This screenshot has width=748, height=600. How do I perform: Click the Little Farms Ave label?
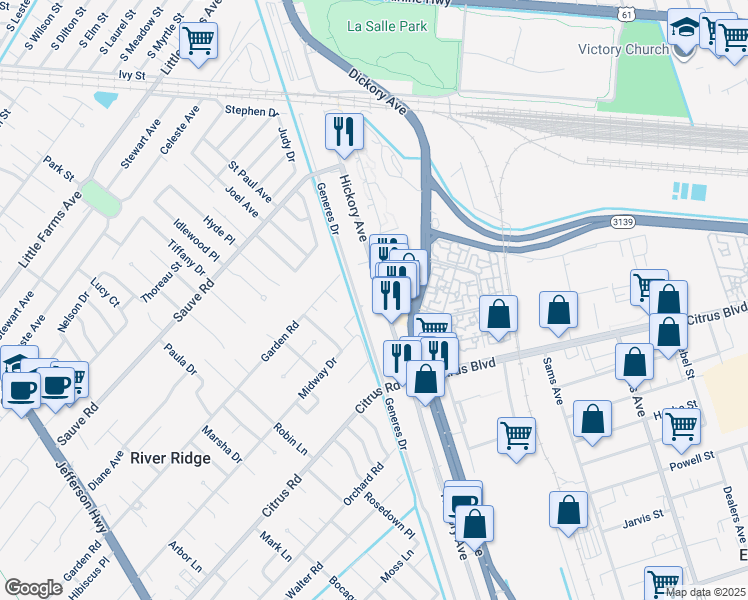pyautogui.click(x=51, y=229)
